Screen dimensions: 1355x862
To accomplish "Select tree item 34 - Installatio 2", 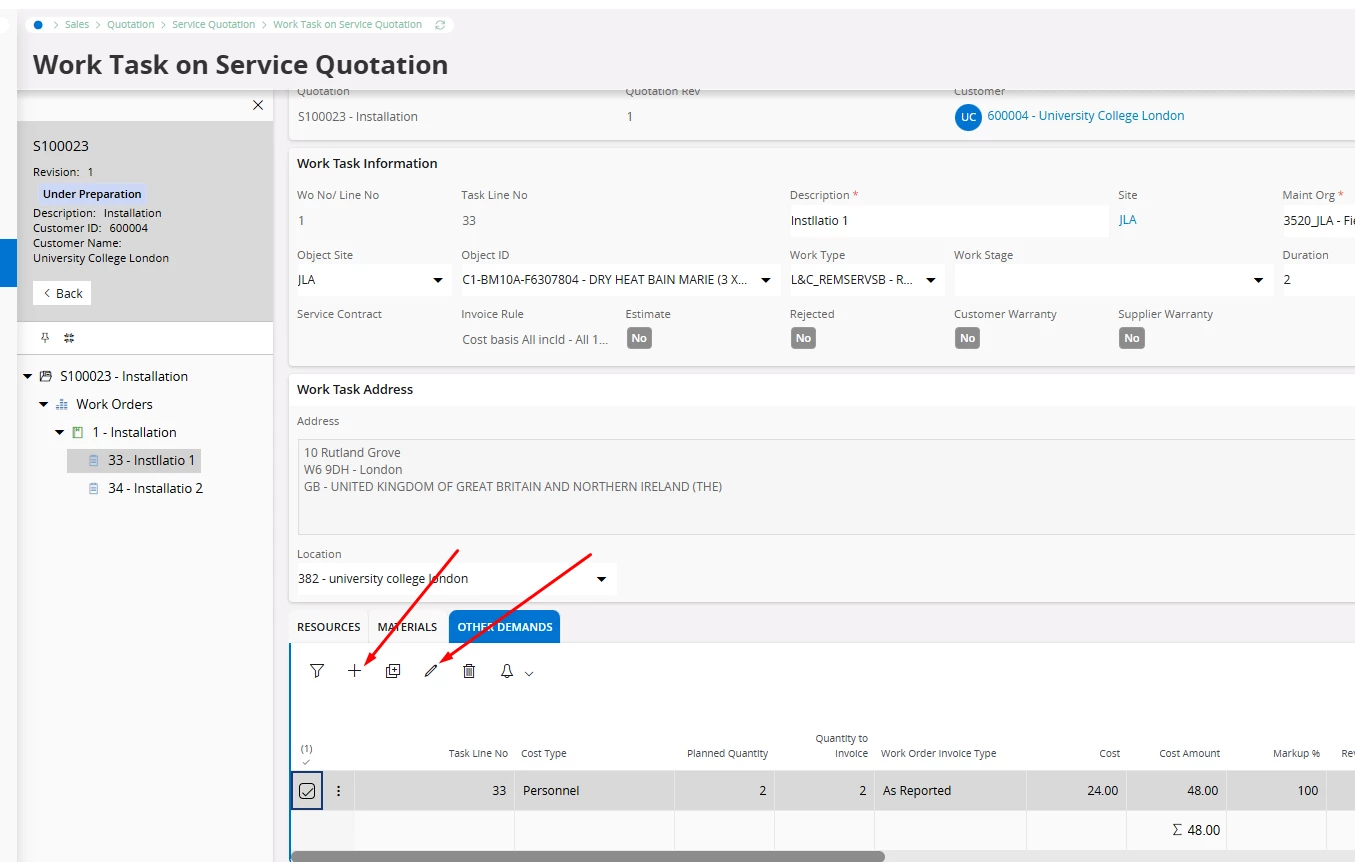I will (x=155, y=489).
